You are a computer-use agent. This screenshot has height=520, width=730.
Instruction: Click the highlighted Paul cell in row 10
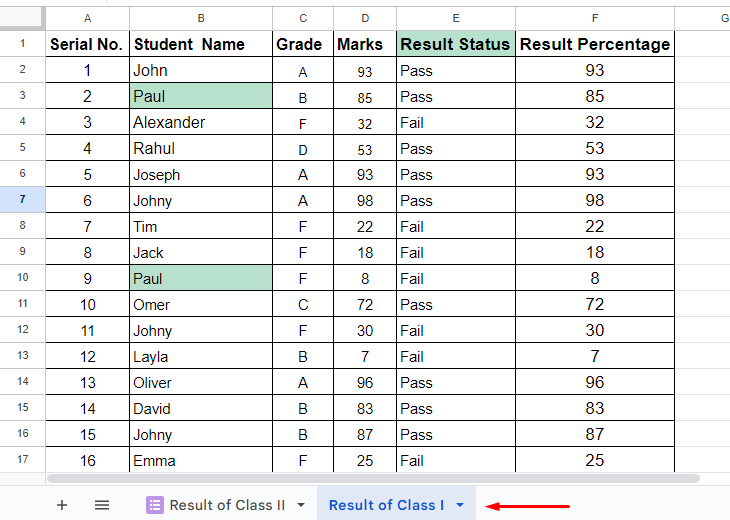[201, 278]
